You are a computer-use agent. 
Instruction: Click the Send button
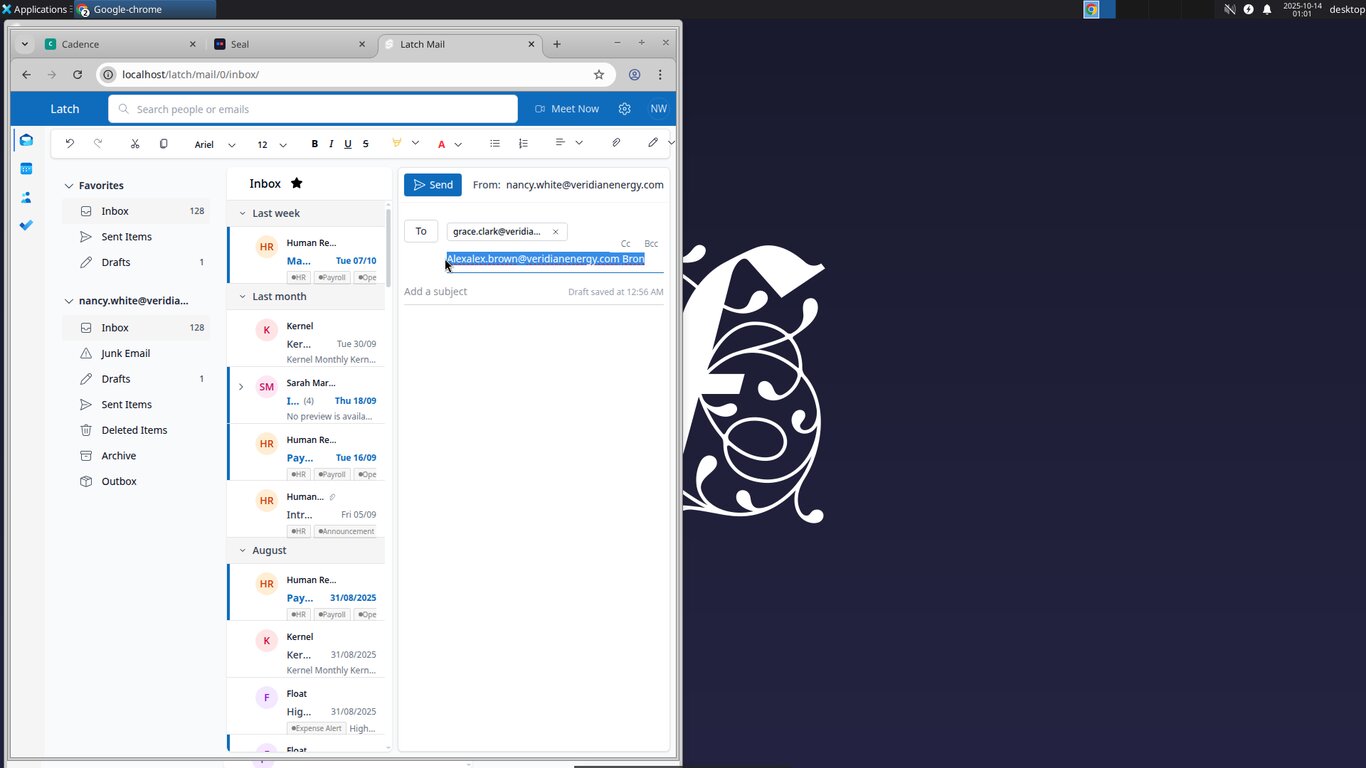(x=433, y=185)
